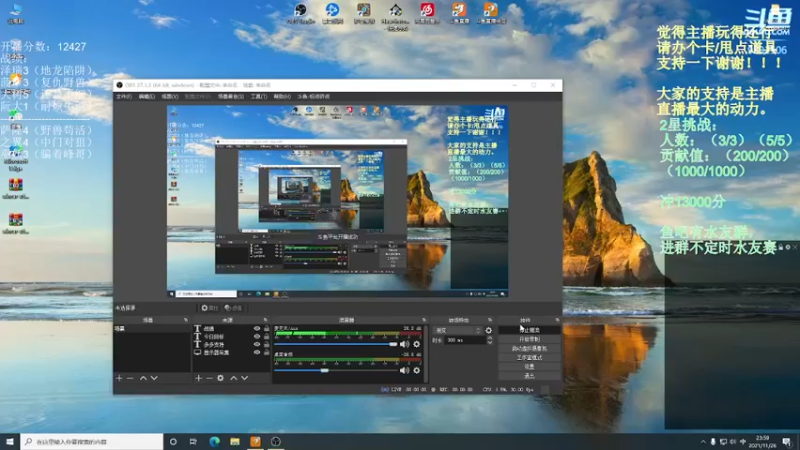Click 开始录制 to start recording
Screen dimensions: 800x450
pyautogui.click(x=529, y=339)
